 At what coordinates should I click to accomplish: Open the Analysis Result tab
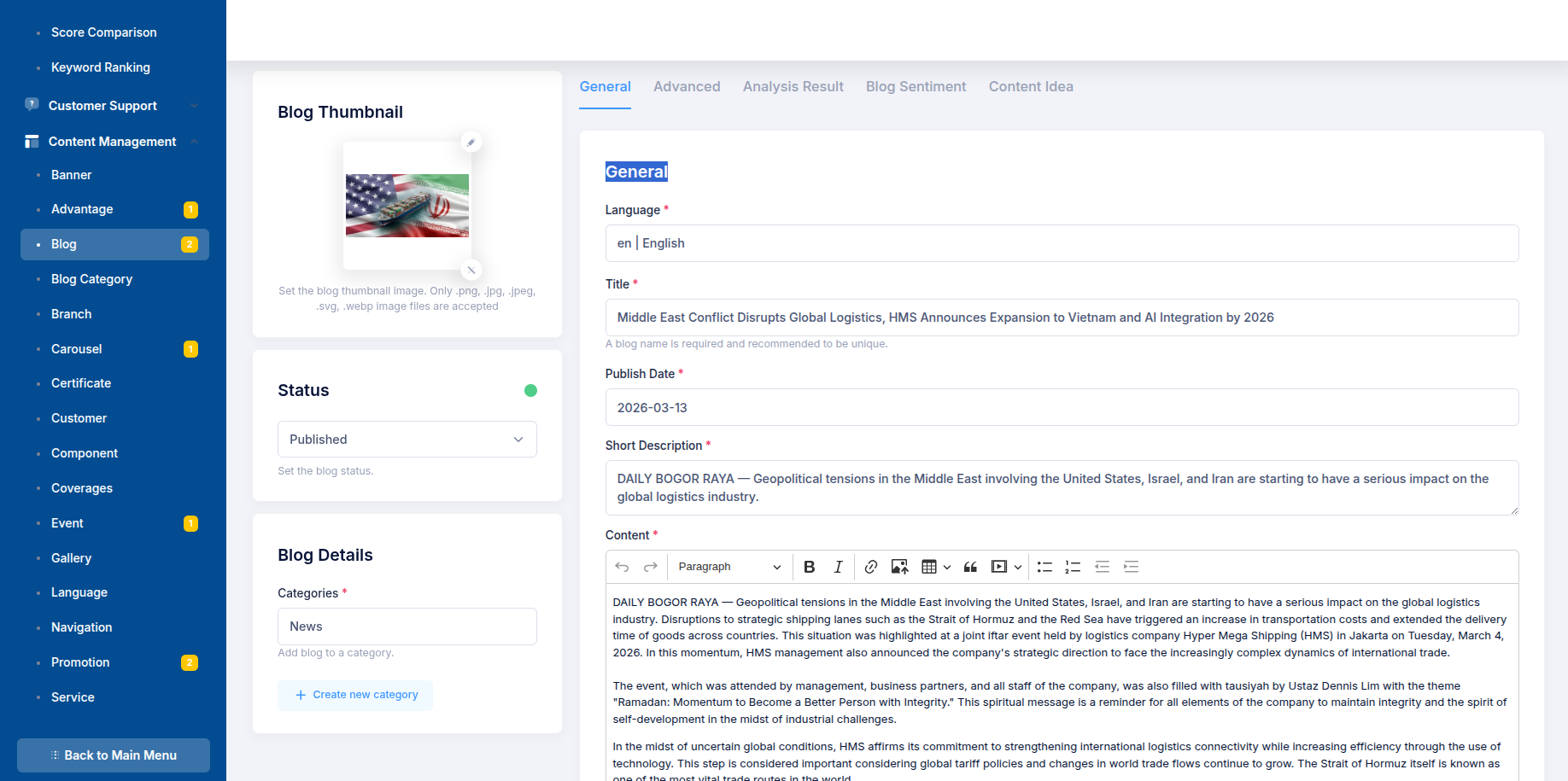click(x=793, y=86)
